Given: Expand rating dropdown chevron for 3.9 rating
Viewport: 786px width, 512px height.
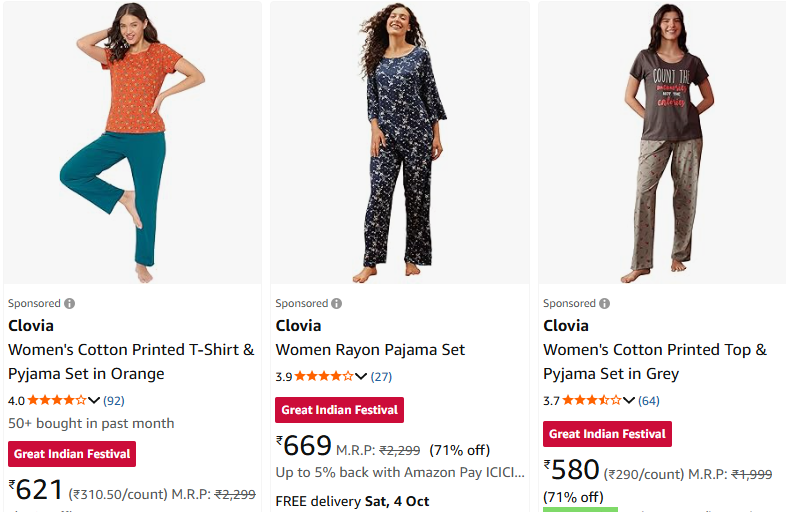Looking at the screenshot, I should [361, 376].
